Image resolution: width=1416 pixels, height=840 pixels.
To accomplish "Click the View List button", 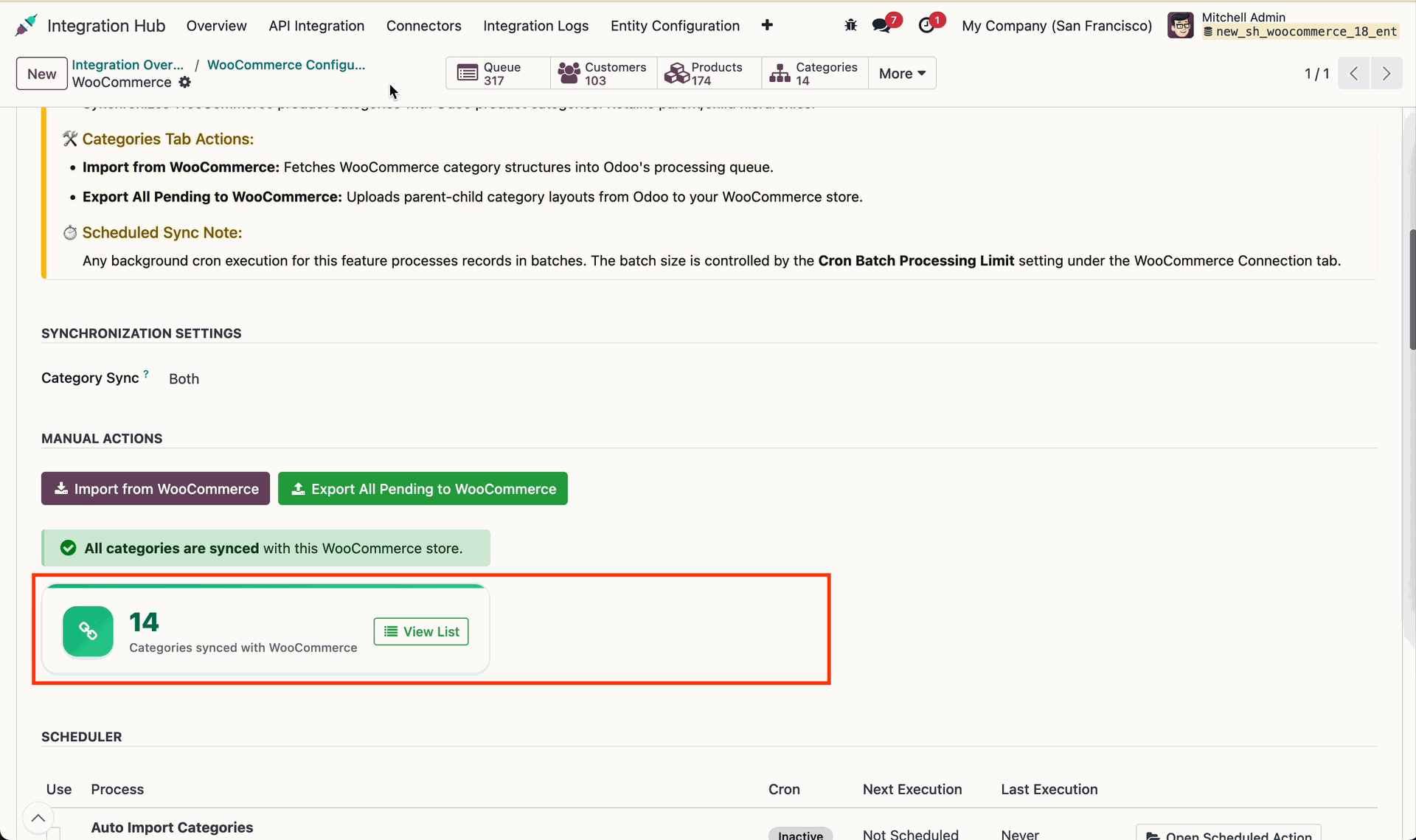I will coord(421,631).
